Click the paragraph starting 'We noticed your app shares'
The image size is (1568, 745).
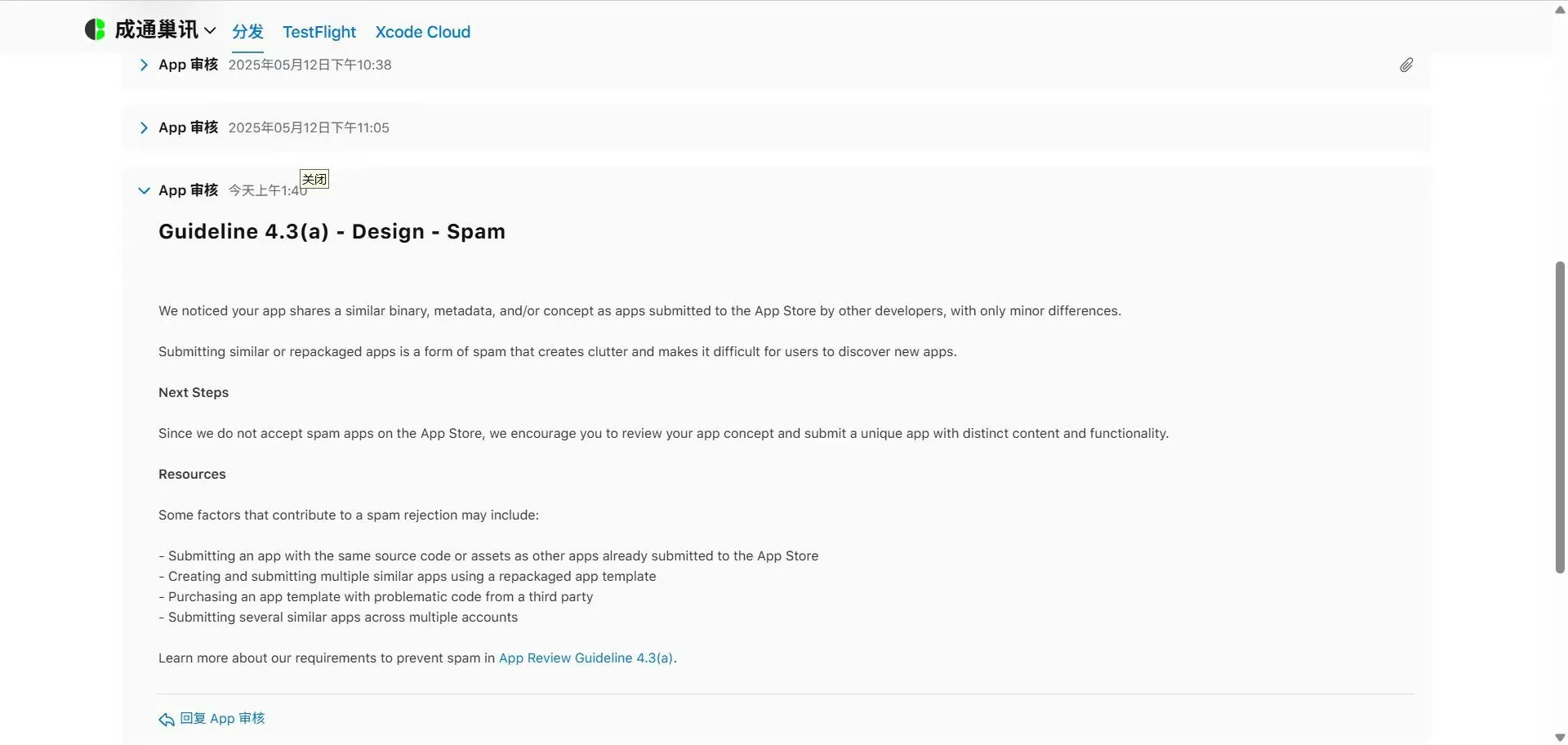(x=640, y=311)
